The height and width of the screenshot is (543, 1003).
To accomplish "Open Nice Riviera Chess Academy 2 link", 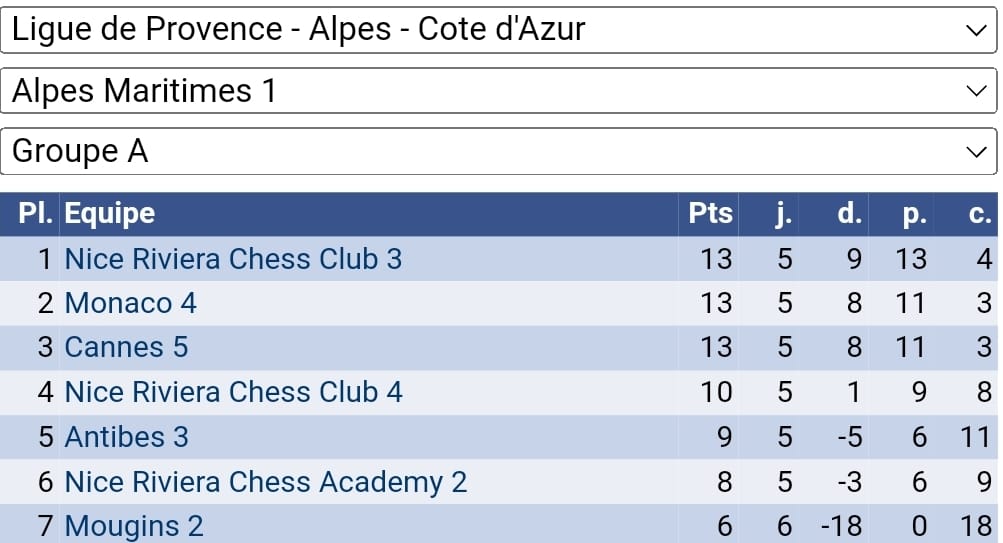I will pyautogui.click(x=266, y=482).
